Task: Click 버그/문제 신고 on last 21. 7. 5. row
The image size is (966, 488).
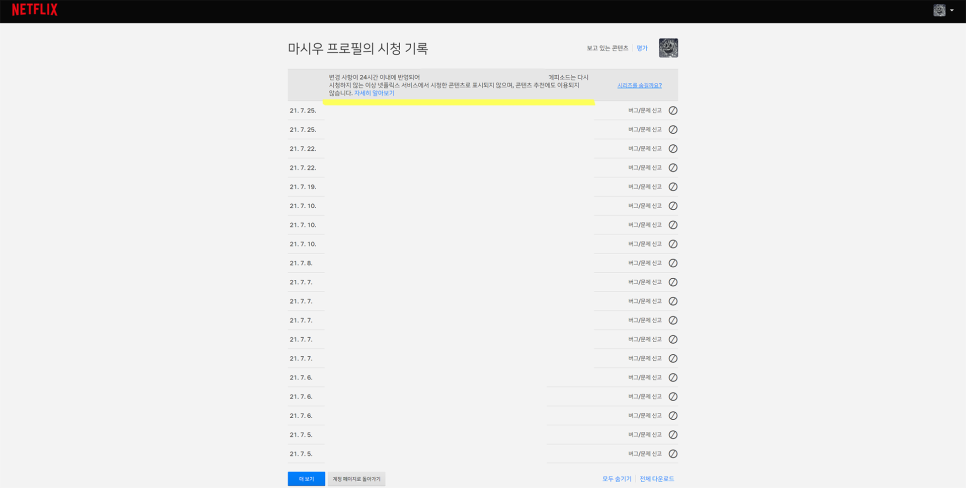Action: coord(645,454)
